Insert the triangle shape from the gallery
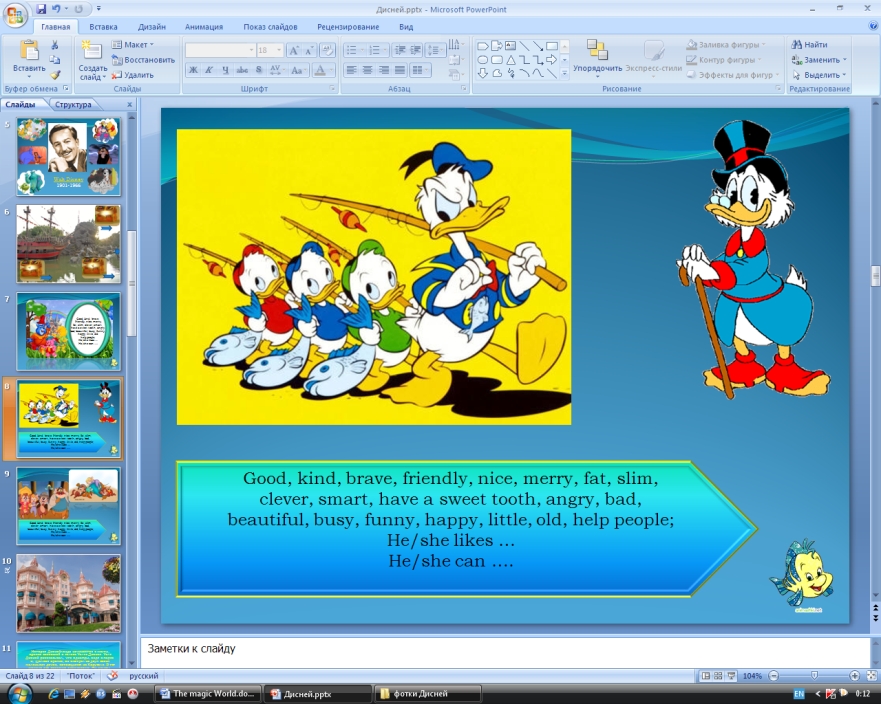 pyautogui.click(x=510, y=60)
